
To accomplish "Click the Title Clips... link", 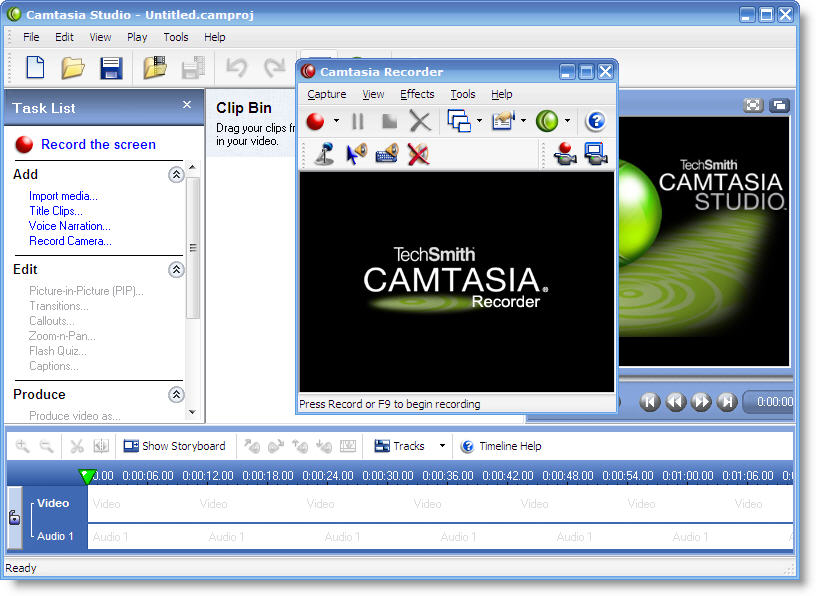I will click(x=56, y=211).
